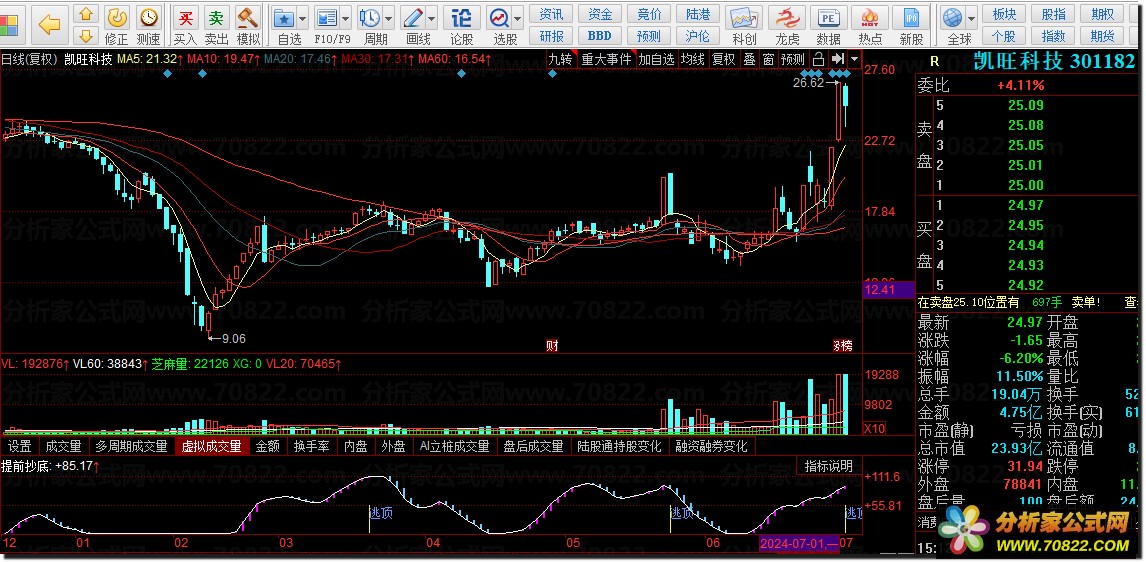
Task: Toggle 重大事件 event markers
Action: pyautogui.click(x=606, y=59)
